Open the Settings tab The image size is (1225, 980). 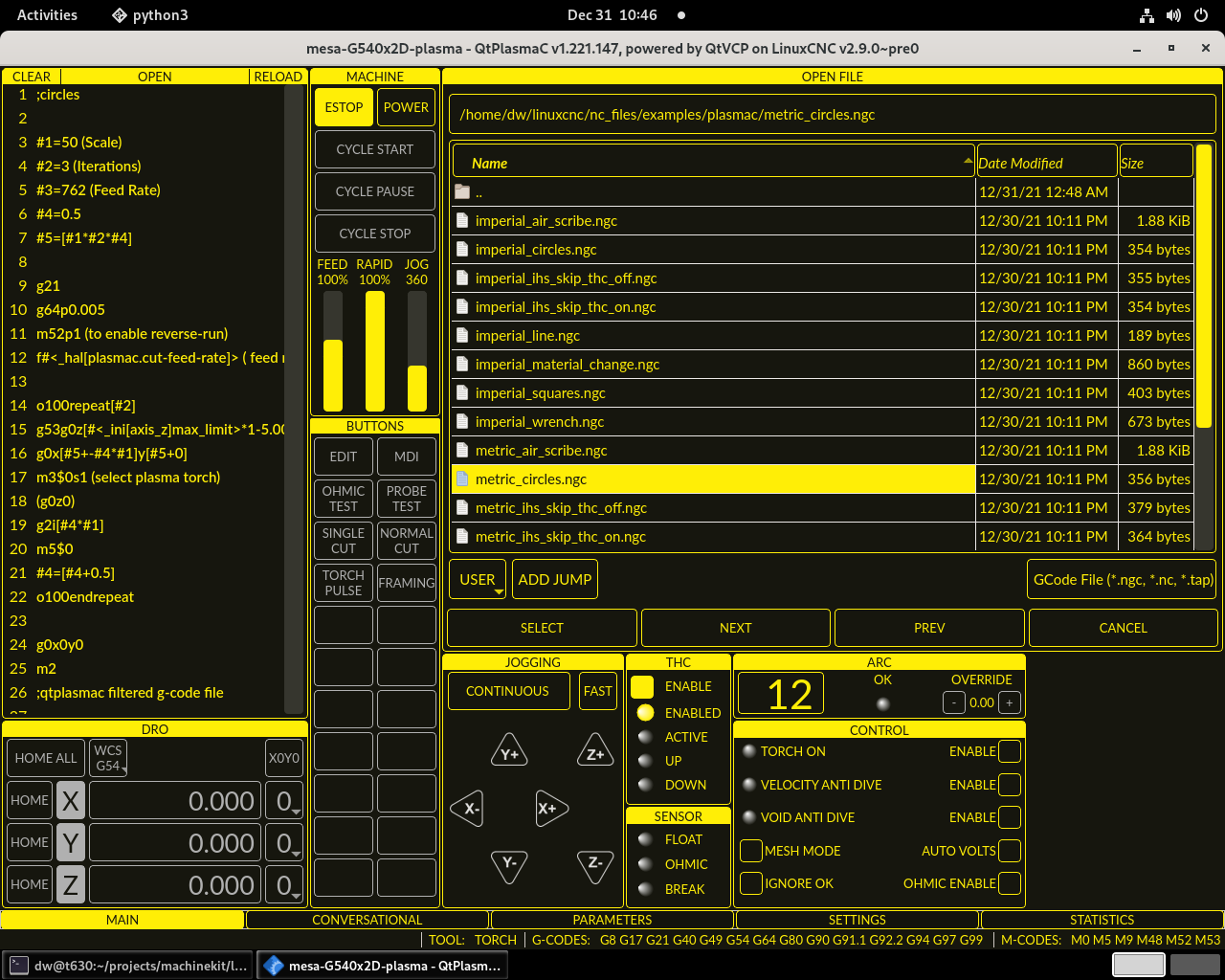pos(857,920)
